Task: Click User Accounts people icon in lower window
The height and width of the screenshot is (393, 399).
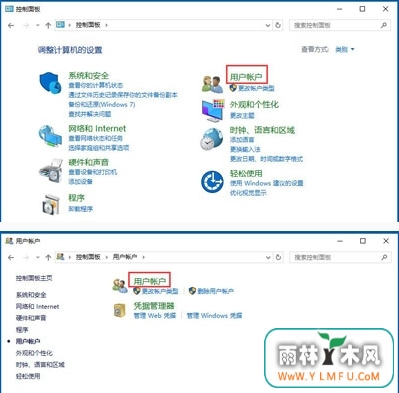Action: (x=120, y=286)
